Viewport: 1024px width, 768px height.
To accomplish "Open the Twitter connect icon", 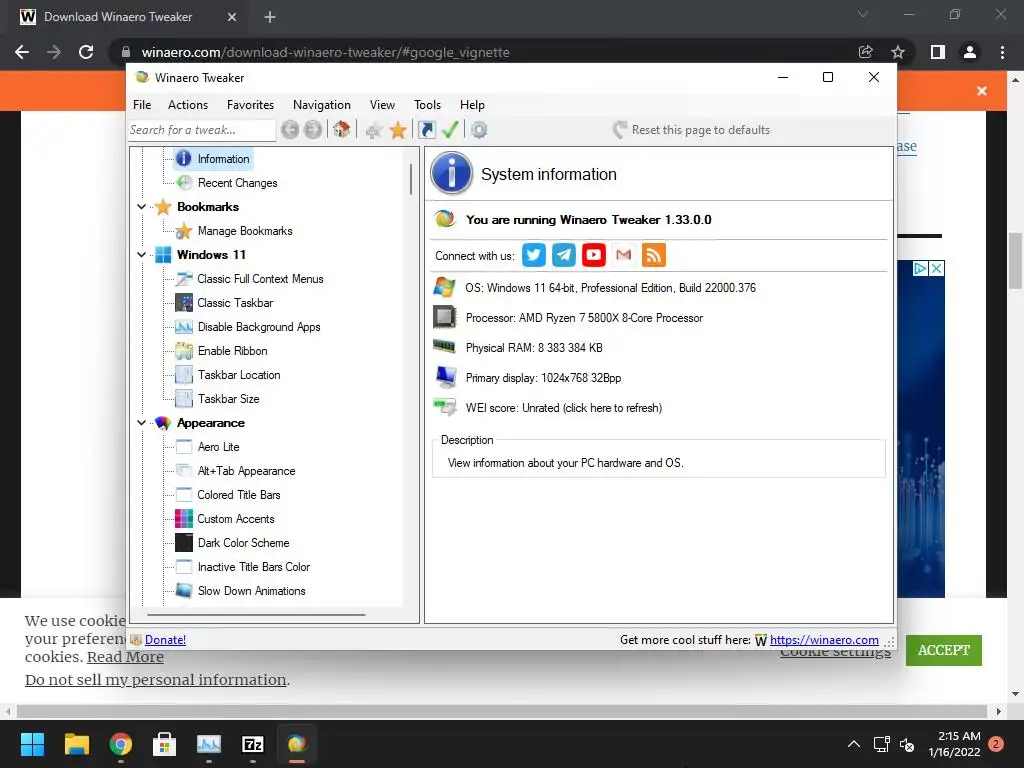I will coord(534,255).
